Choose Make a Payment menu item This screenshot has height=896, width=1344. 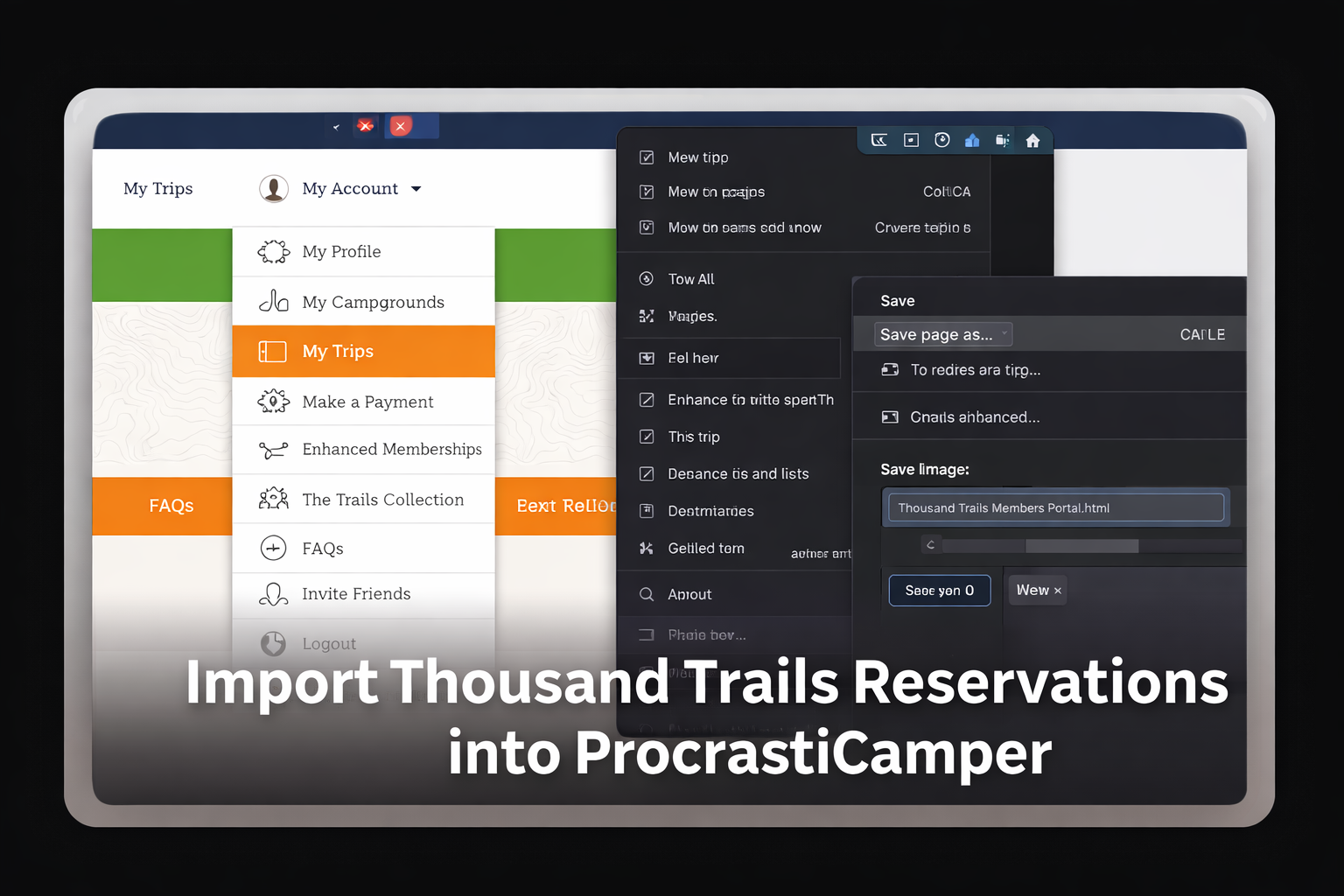363,402
